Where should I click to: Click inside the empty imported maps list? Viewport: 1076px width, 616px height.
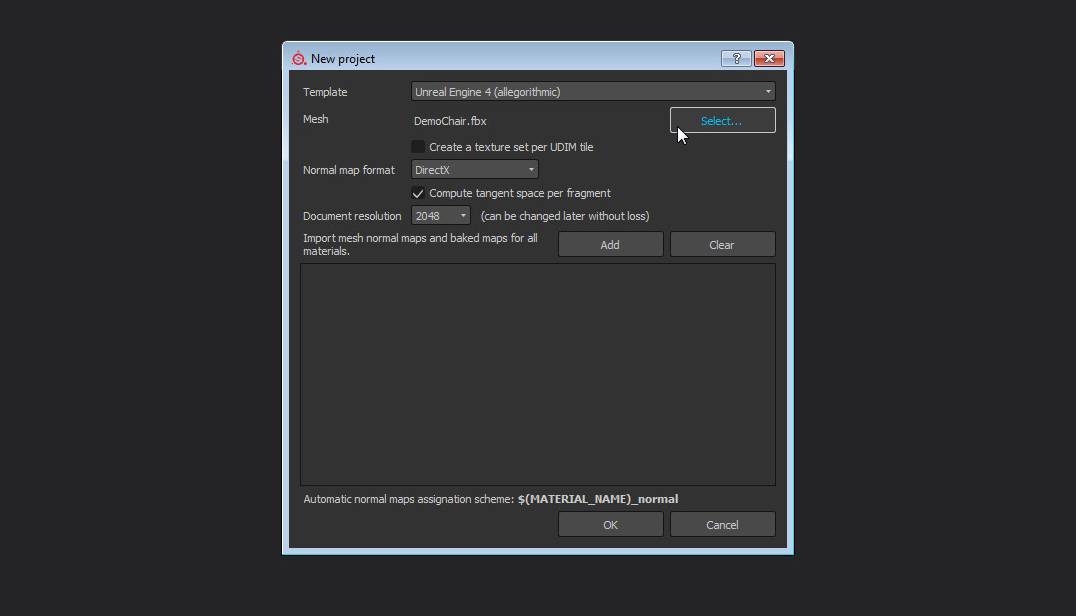[x=537, y=374]
